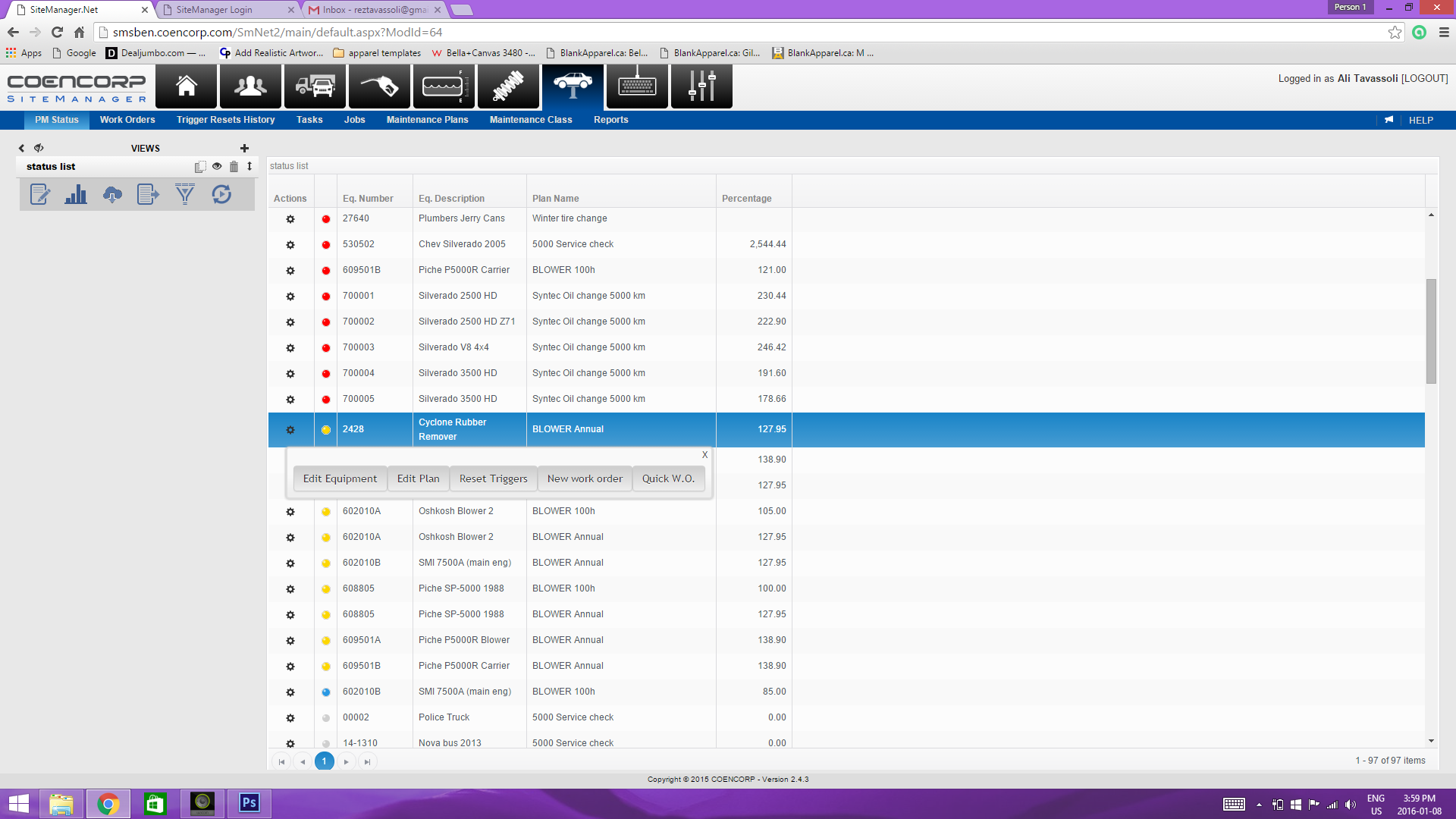This screenshot has width=1456, height=819.
Task: Click the cloud download icon
Action: (x=112, y=195)
